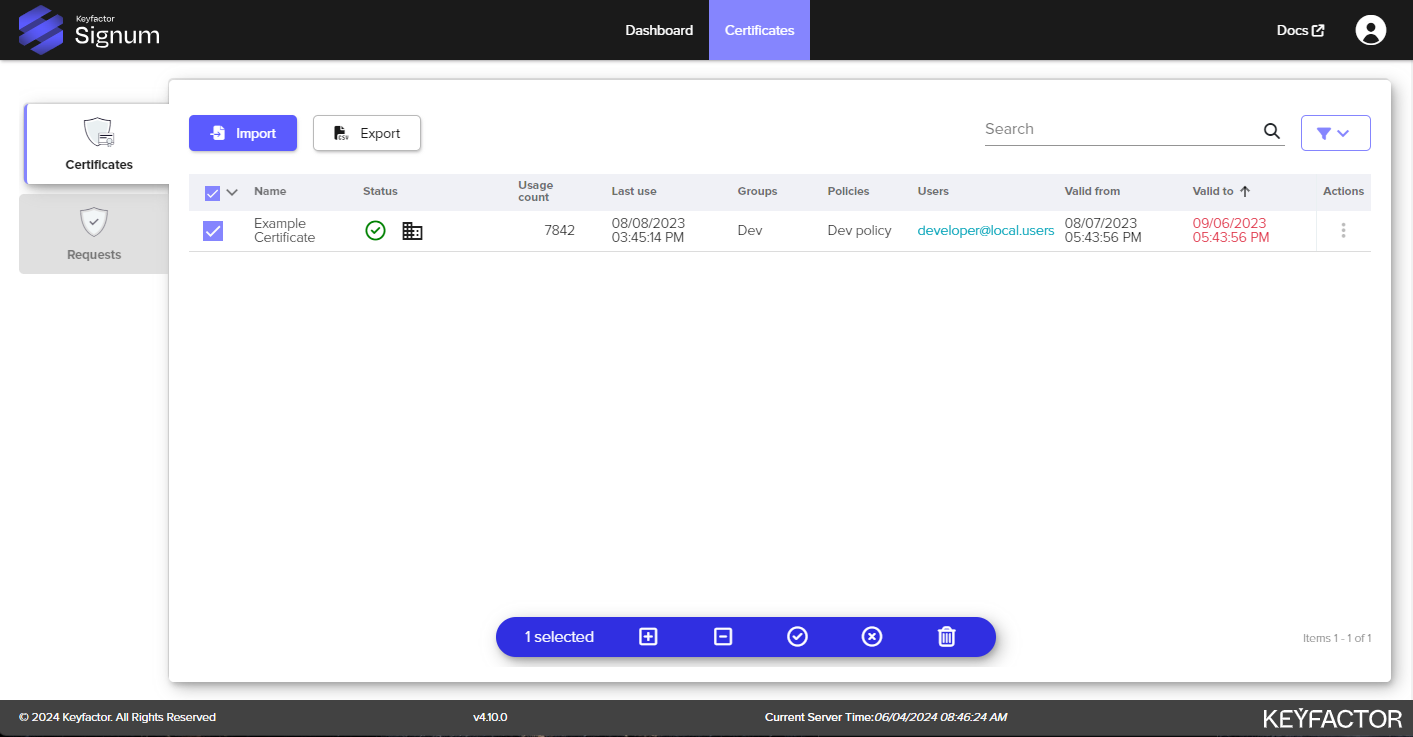Open developer@local.users link
This screenshot has width=1413, height=737.
tap(985, 231)
